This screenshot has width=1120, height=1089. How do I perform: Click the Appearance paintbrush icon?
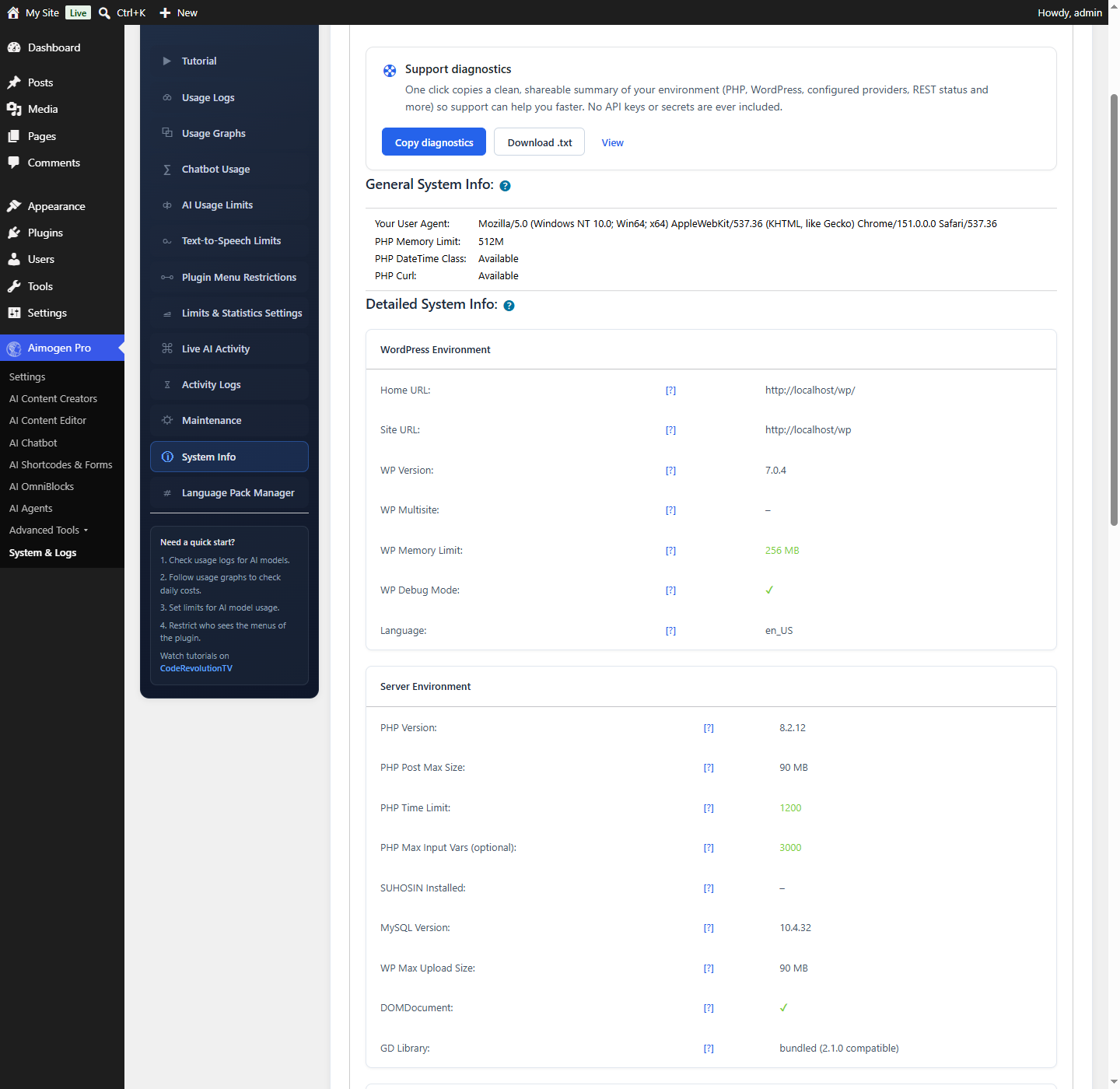point(14,206)
